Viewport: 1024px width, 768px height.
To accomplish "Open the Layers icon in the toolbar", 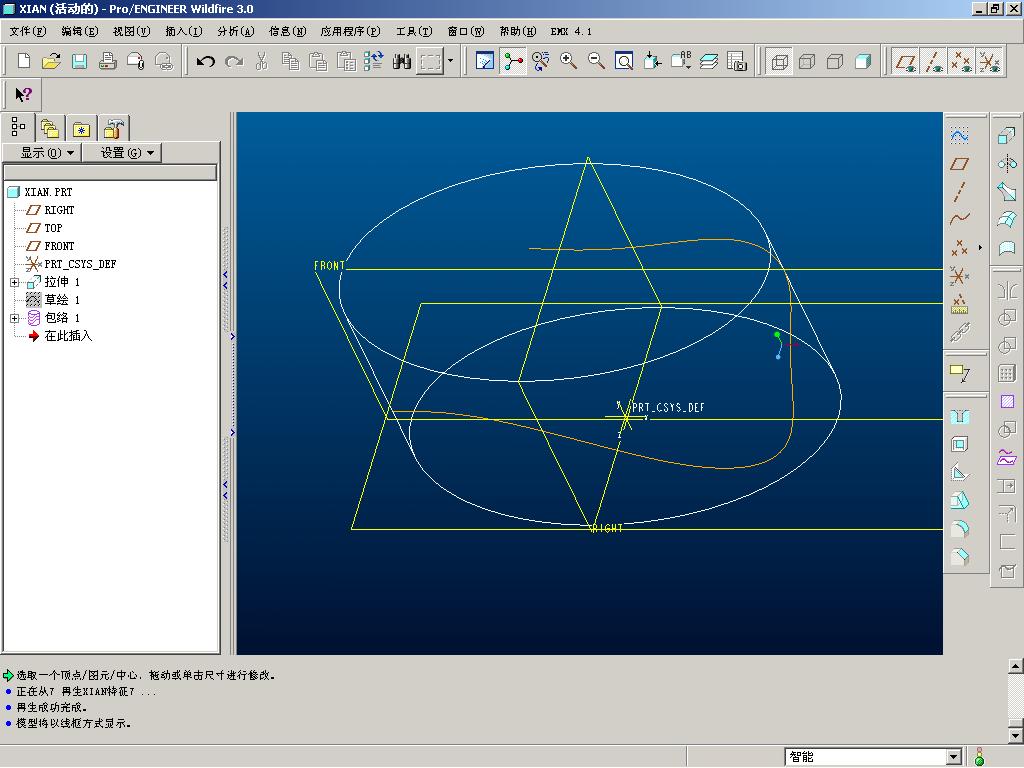I will [709, 61].
